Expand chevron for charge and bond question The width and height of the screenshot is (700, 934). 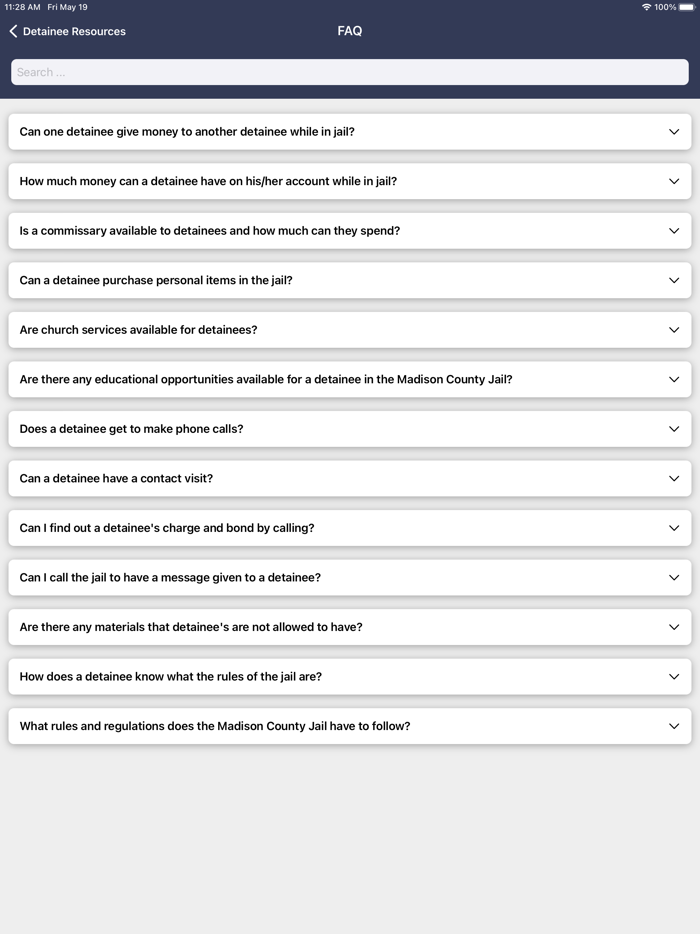click(674, 528)
